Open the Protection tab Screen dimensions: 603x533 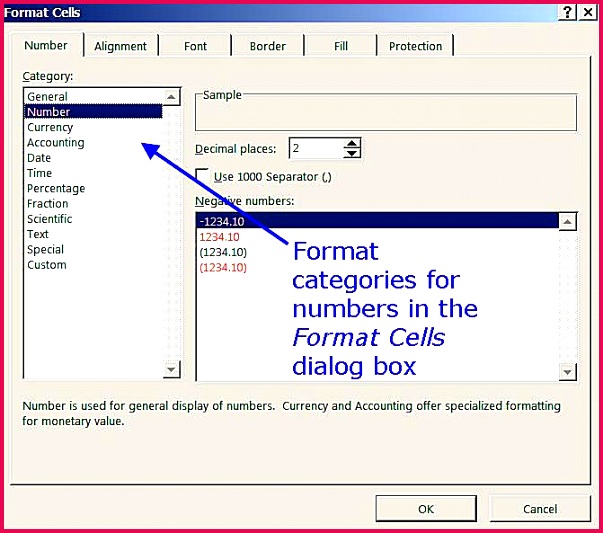pos(415,46)
